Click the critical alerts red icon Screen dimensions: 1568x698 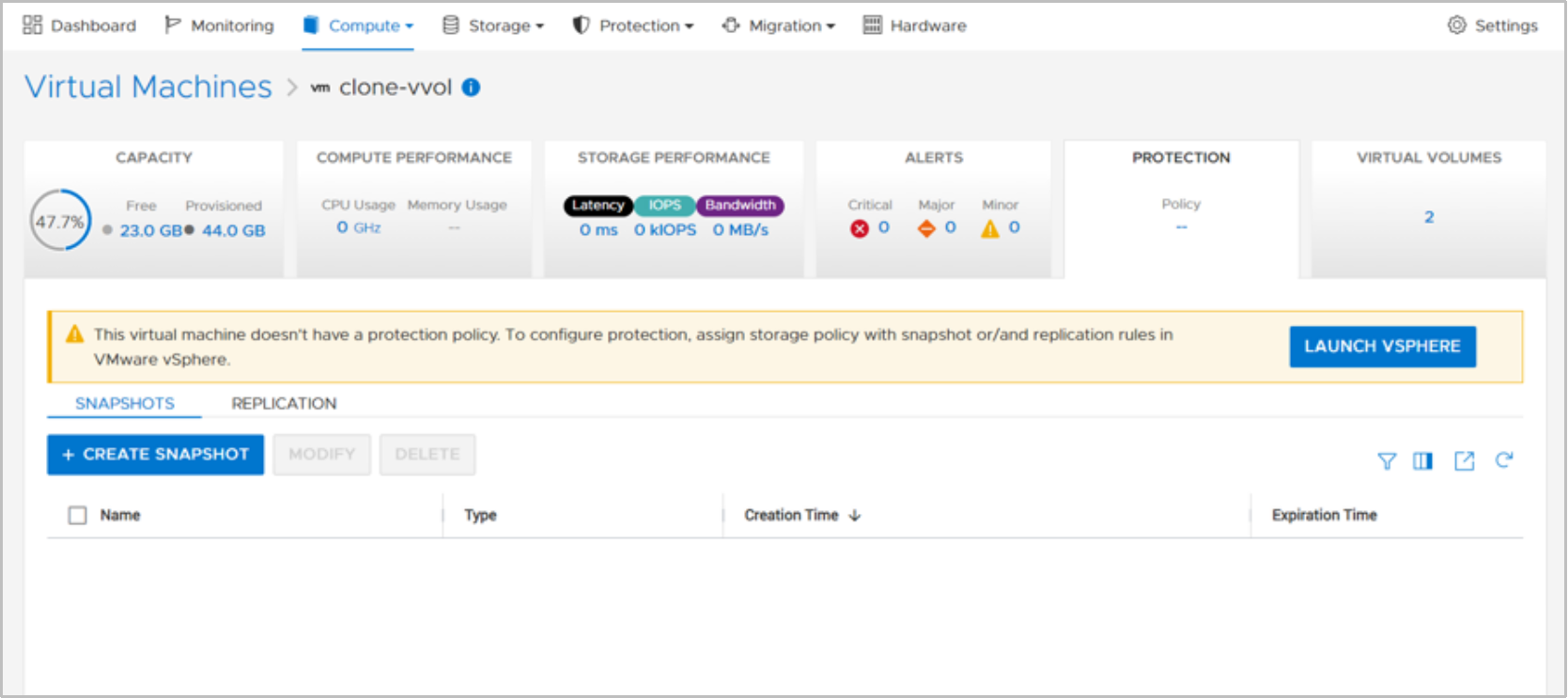(x=859, y=228)
